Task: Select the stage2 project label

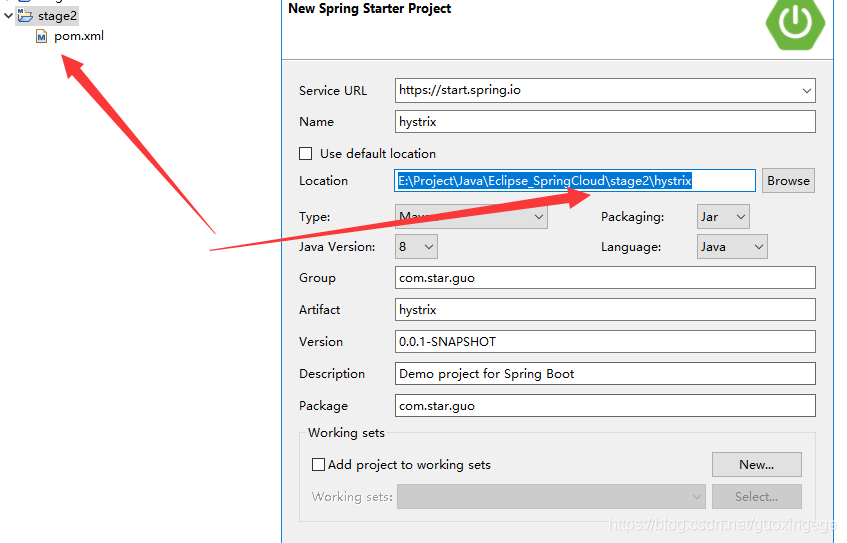Action: tap(57, 16)
